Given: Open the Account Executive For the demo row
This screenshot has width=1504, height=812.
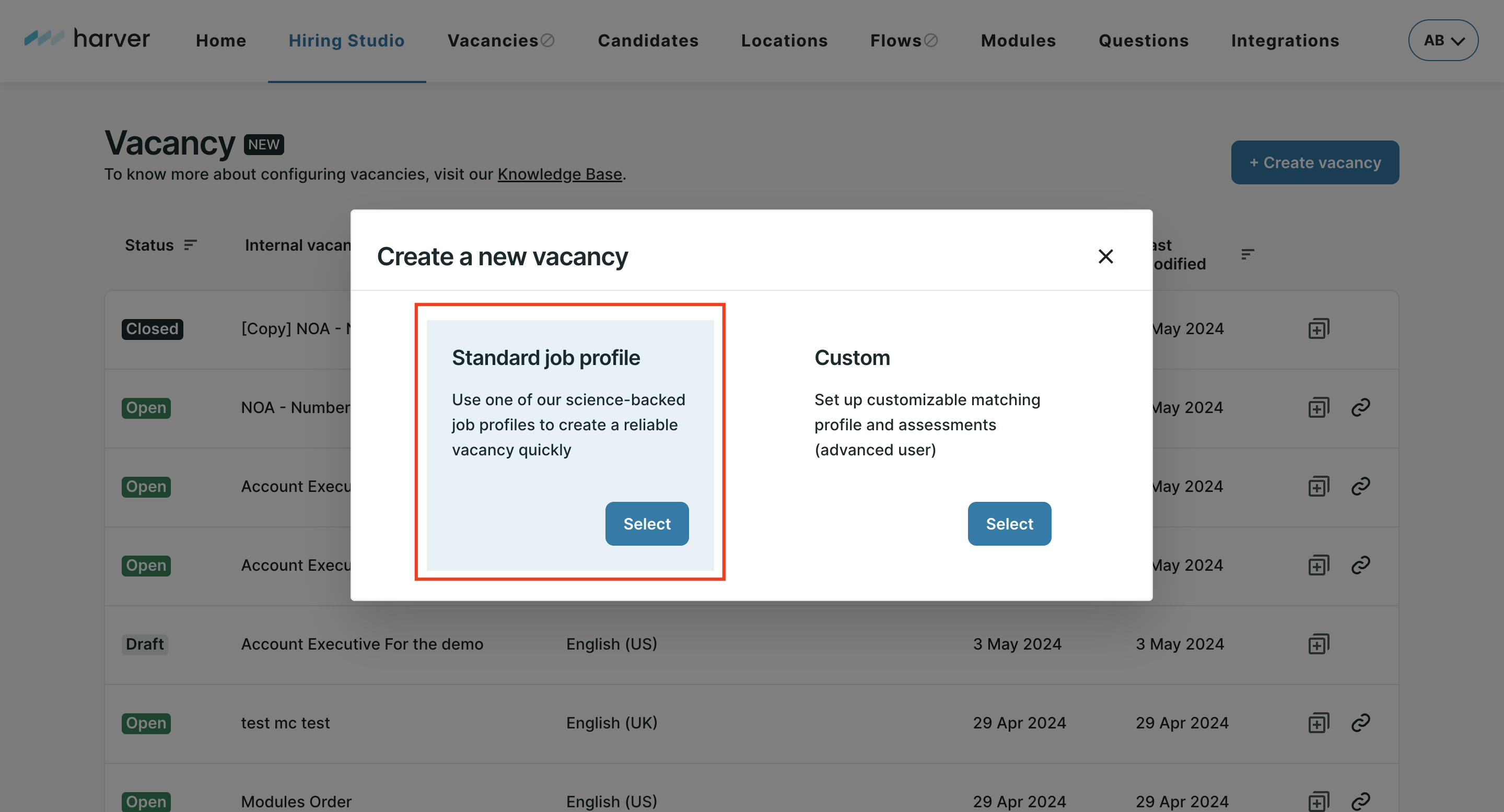Looking at the screenshot, I should coord(751,644).
